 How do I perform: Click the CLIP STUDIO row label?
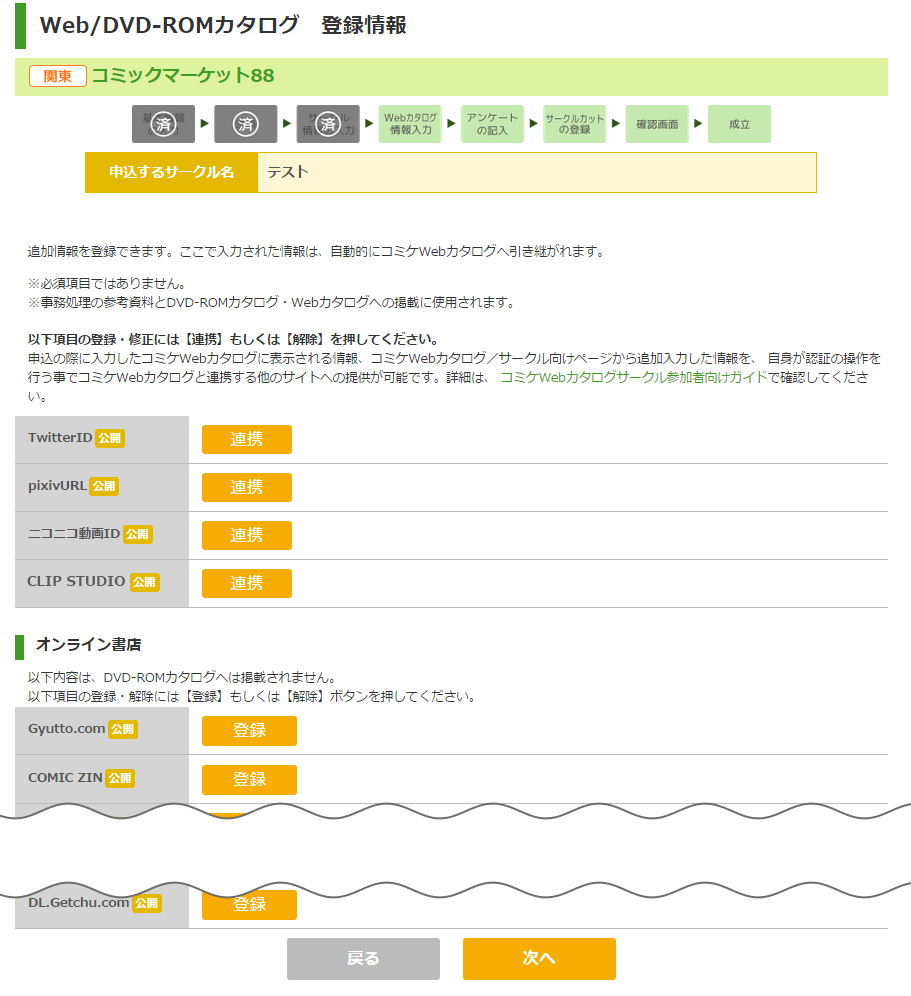76,581
